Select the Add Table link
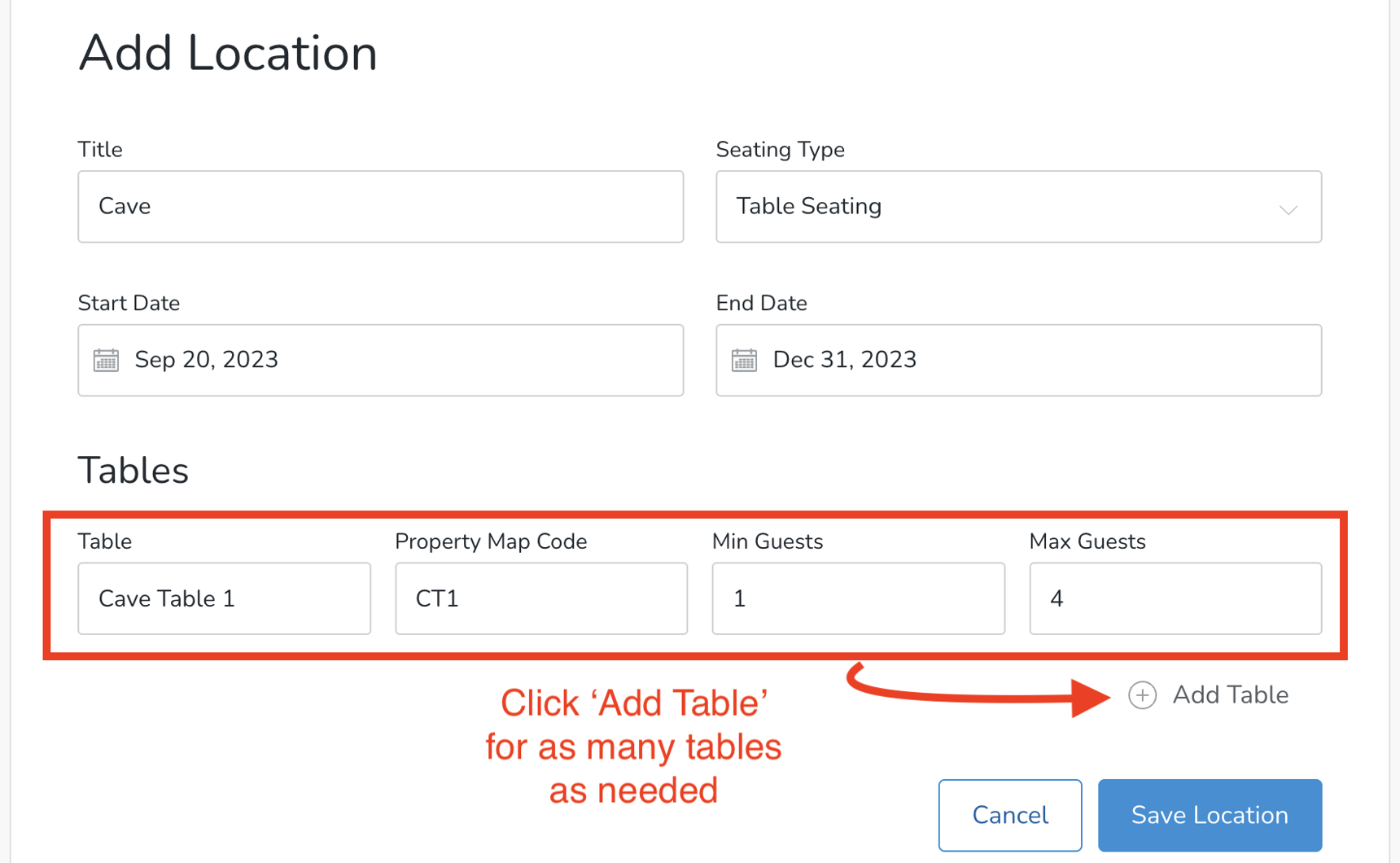1400x863 pixels. point(1230,694)
